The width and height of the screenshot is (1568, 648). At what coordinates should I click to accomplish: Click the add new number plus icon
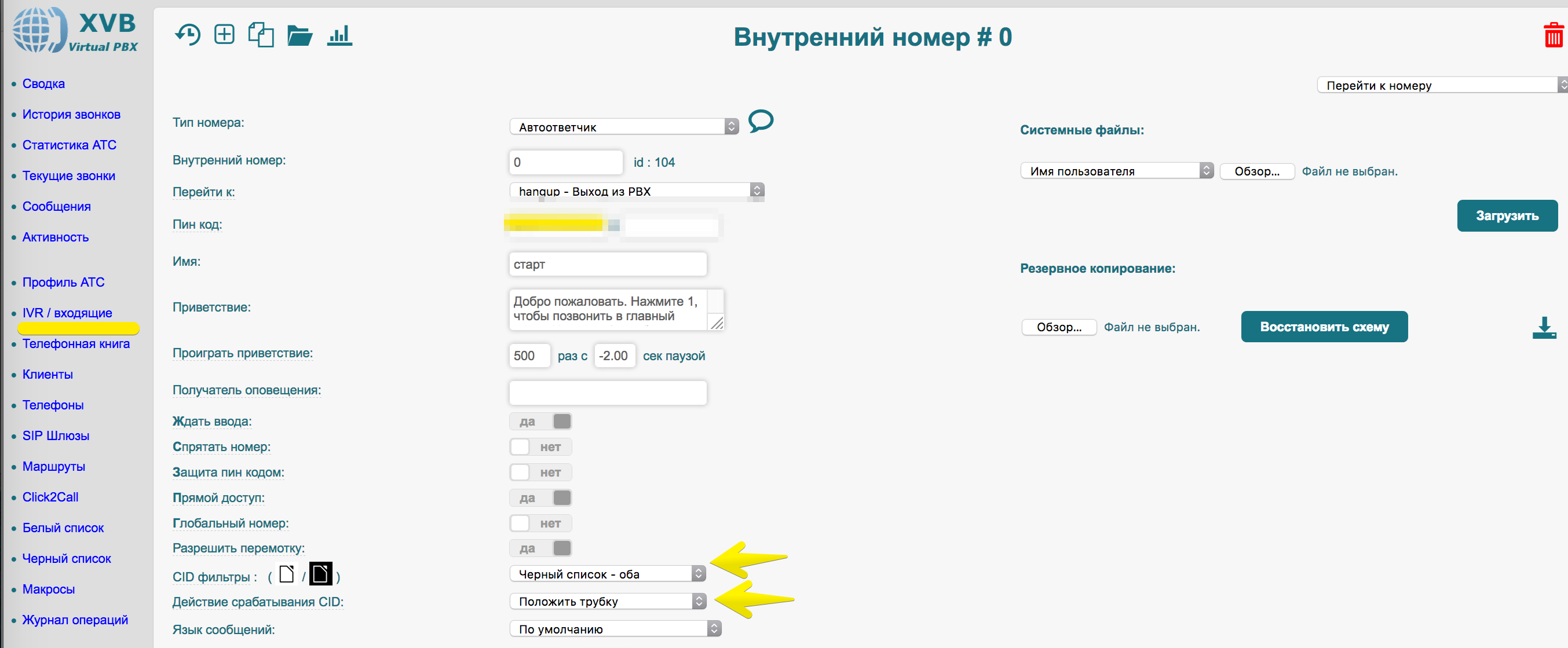(224, 34)
